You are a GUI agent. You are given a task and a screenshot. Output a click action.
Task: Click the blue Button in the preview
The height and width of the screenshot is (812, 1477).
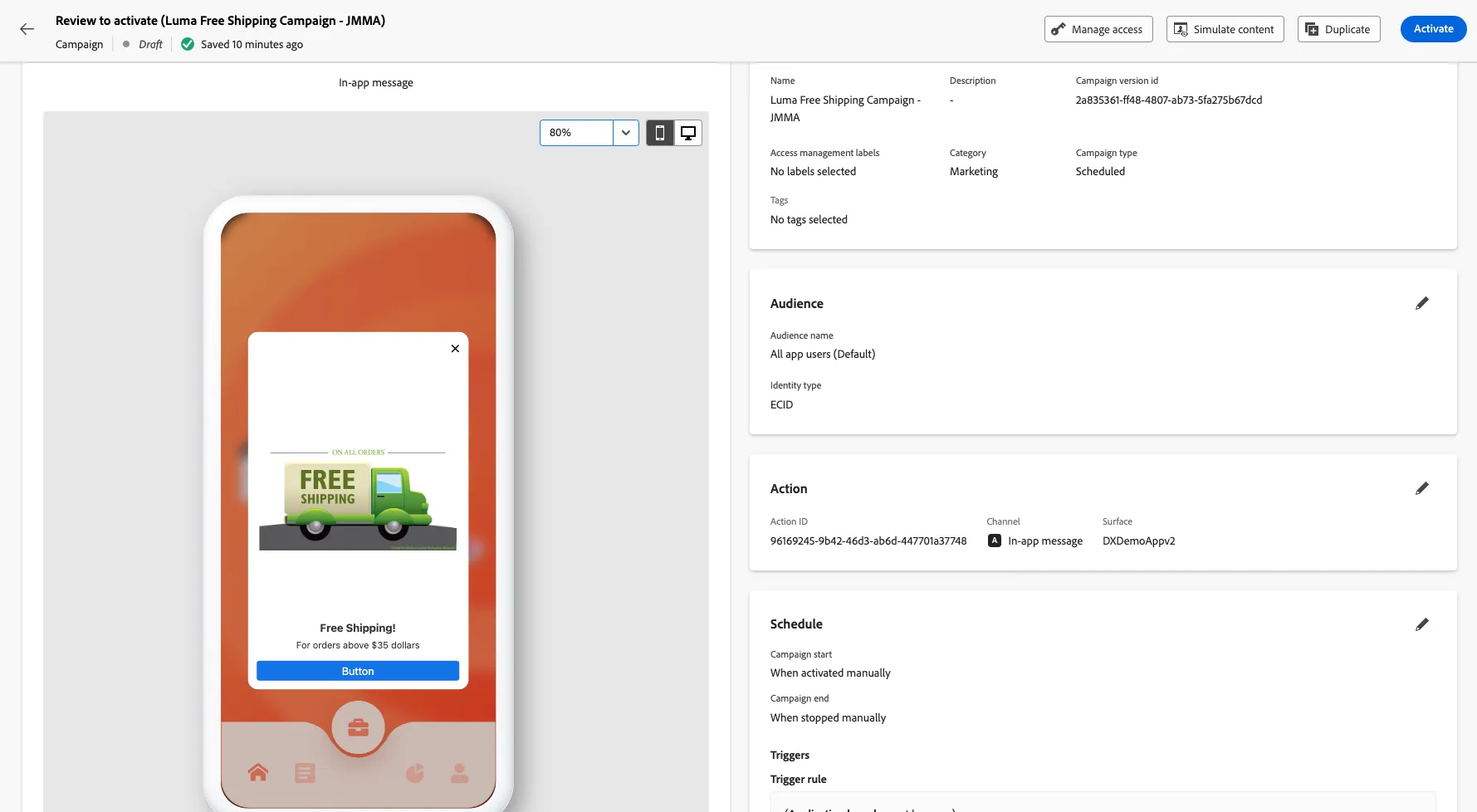click(x=358, y=671)
